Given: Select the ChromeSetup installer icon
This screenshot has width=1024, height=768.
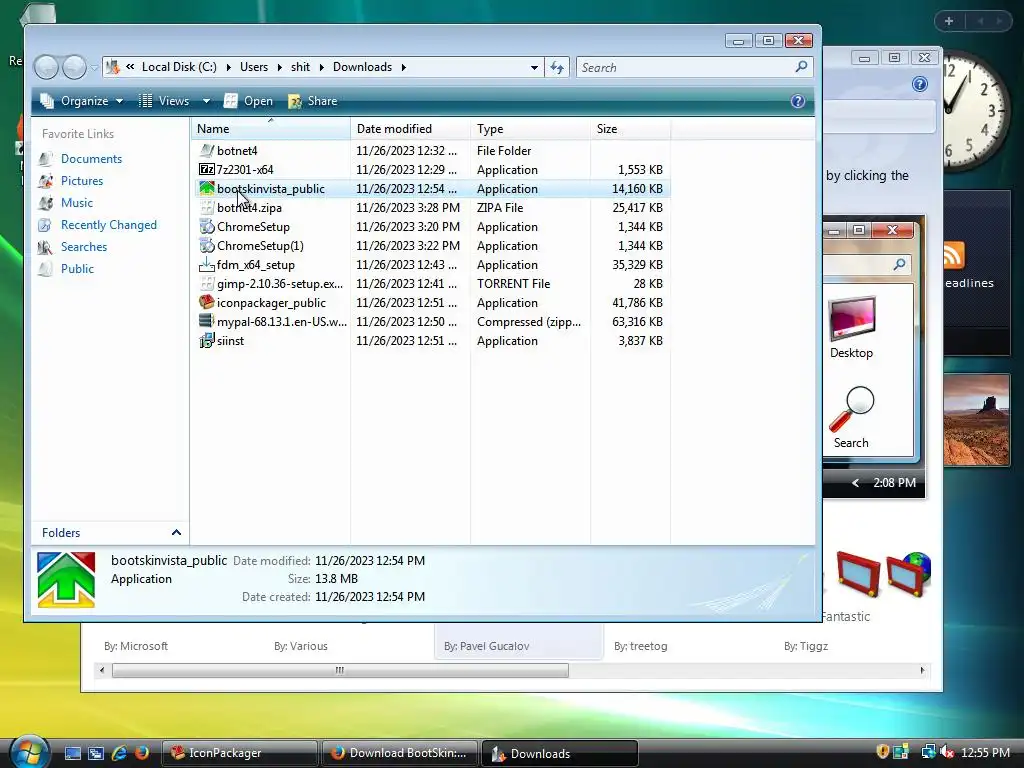Looking at the screenshot, I should [207, 227].
